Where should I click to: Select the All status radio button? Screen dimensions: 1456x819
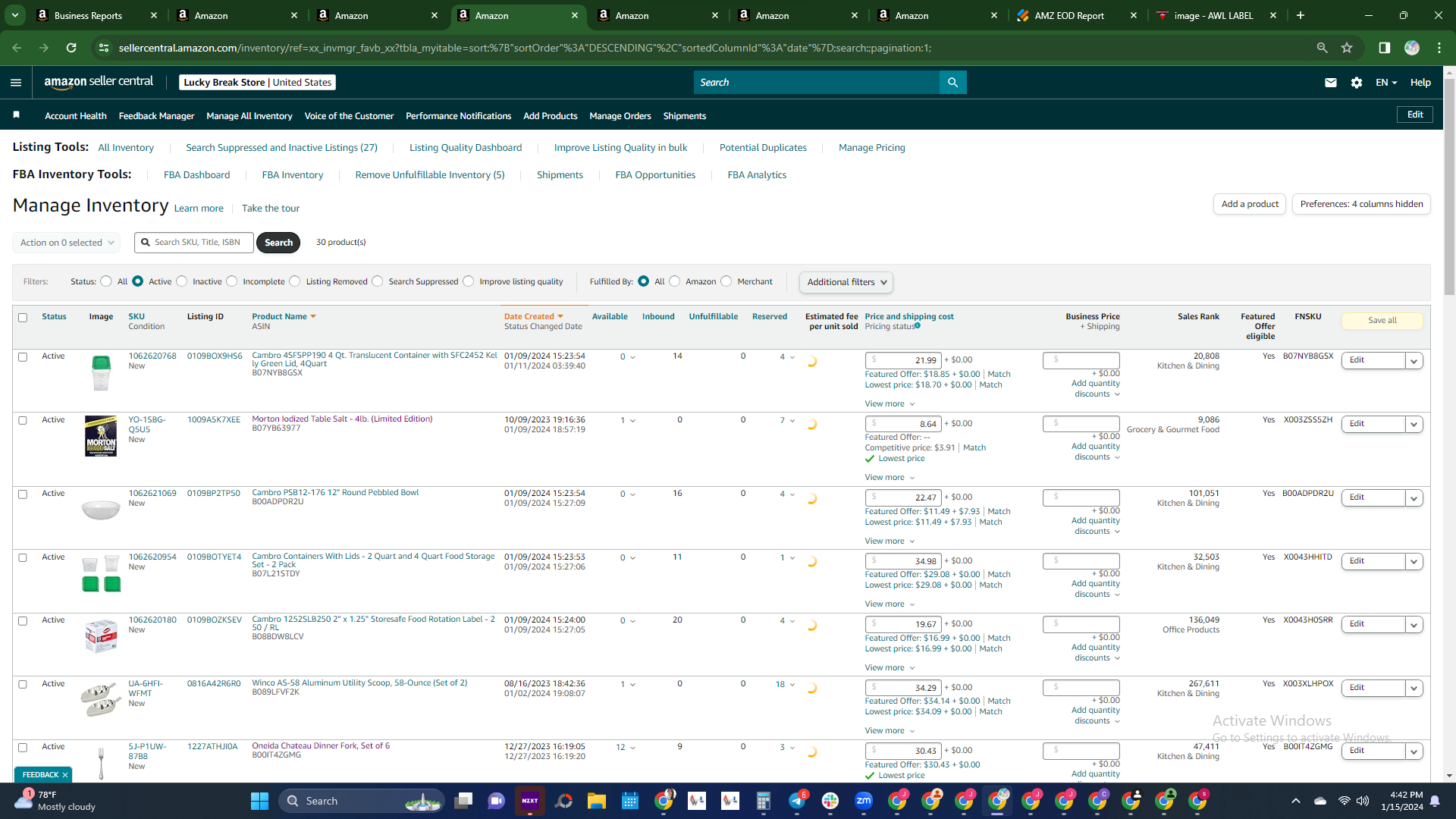106,281
